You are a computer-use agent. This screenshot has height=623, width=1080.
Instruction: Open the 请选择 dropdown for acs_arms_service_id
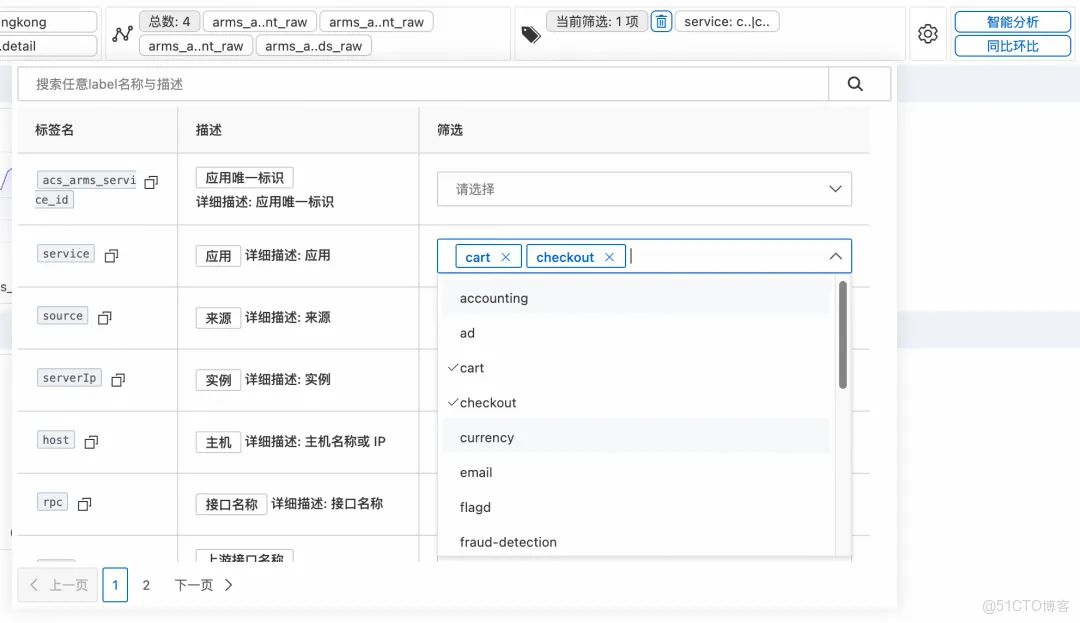coord(644,188)
